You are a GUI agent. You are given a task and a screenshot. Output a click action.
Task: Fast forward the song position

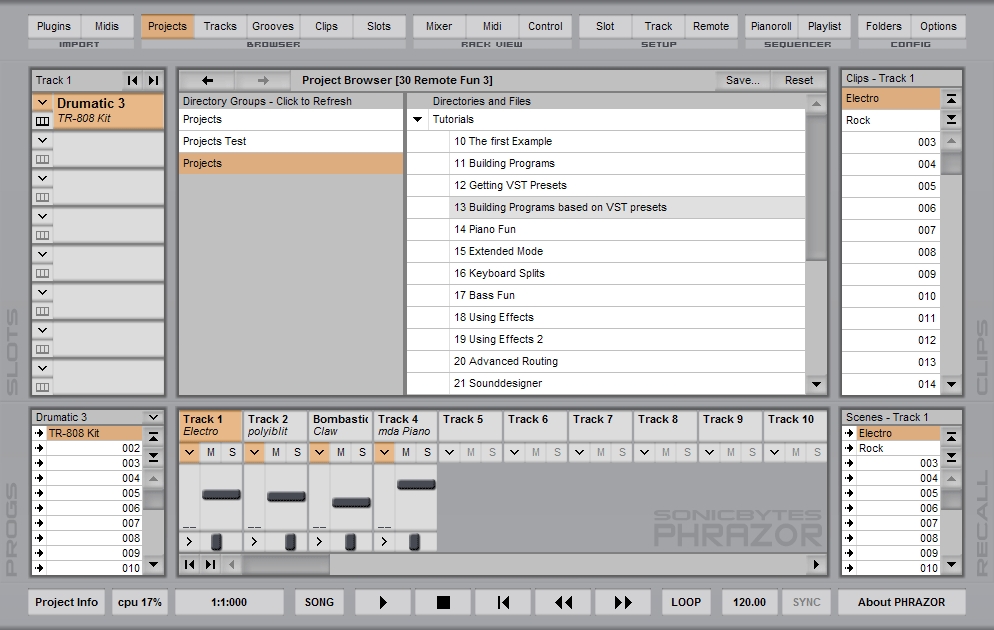(x=623, y=602)
